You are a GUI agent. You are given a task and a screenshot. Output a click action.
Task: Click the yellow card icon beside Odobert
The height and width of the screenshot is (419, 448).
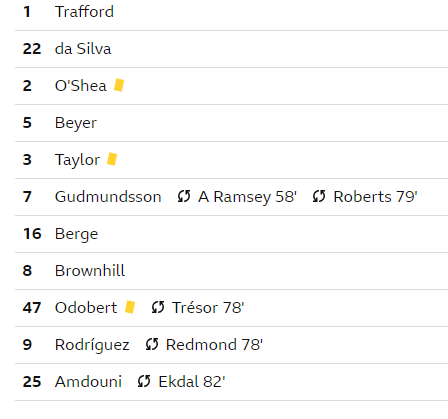[x=130, y=307]
